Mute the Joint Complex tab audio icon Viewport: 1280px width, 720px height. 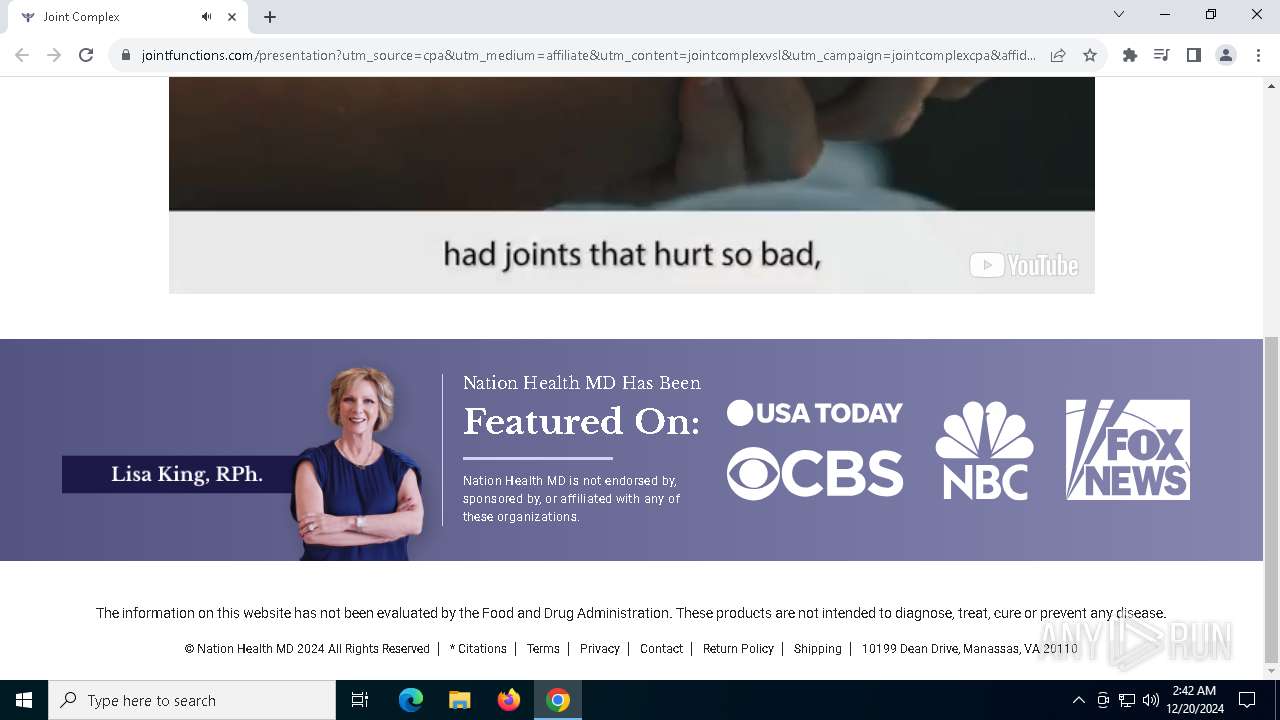click(x=206, y=17)
